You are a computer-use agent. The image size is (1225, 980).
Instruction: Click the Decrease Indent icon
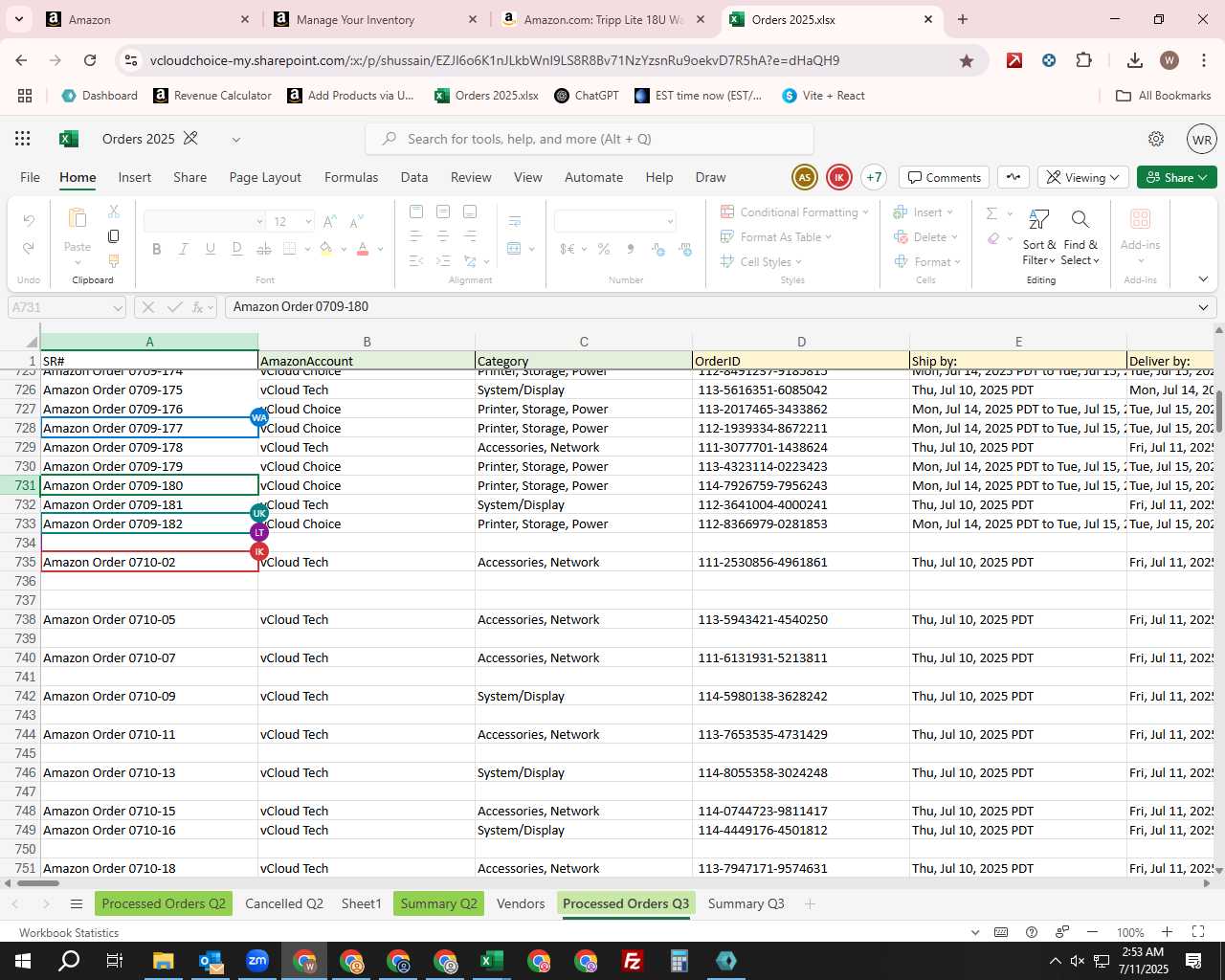[x=416, y=260]
